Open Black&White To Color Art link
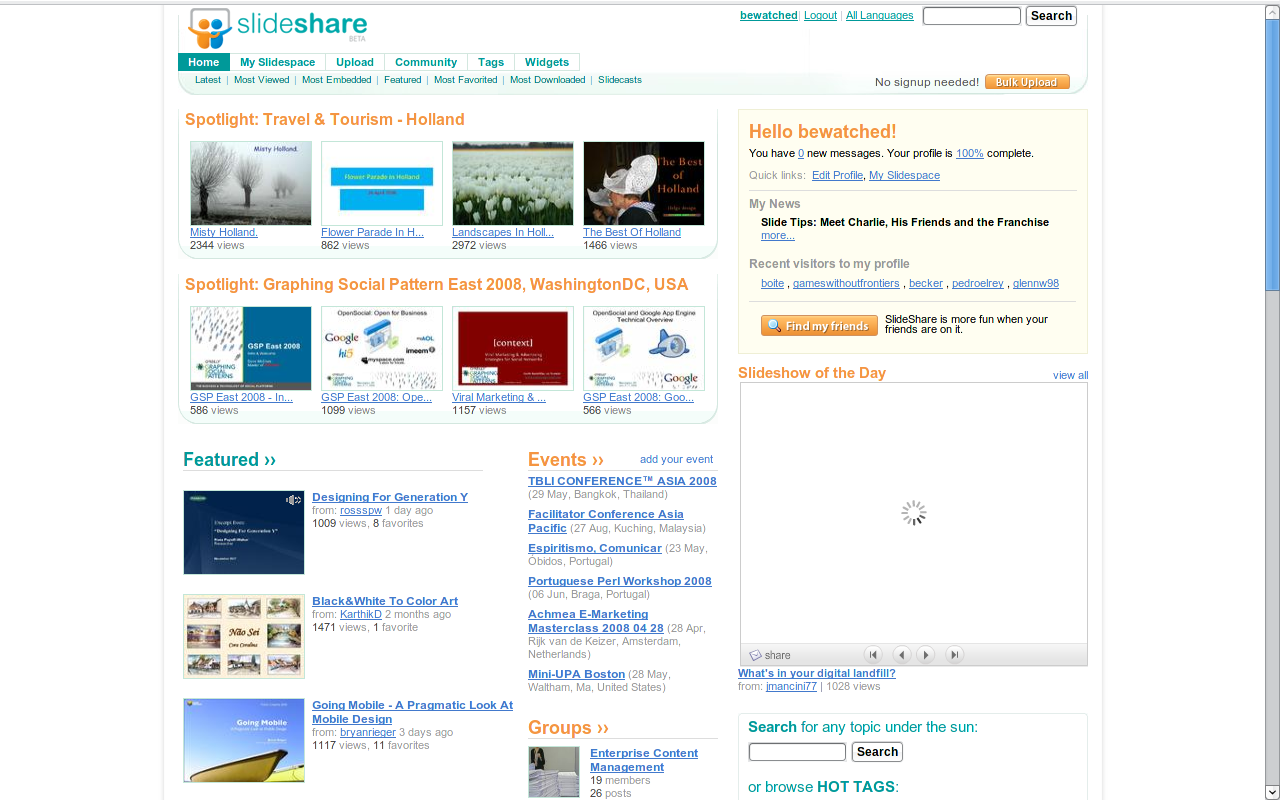The width and height of the screenshot is (1280, 800). tap(385, 601)
